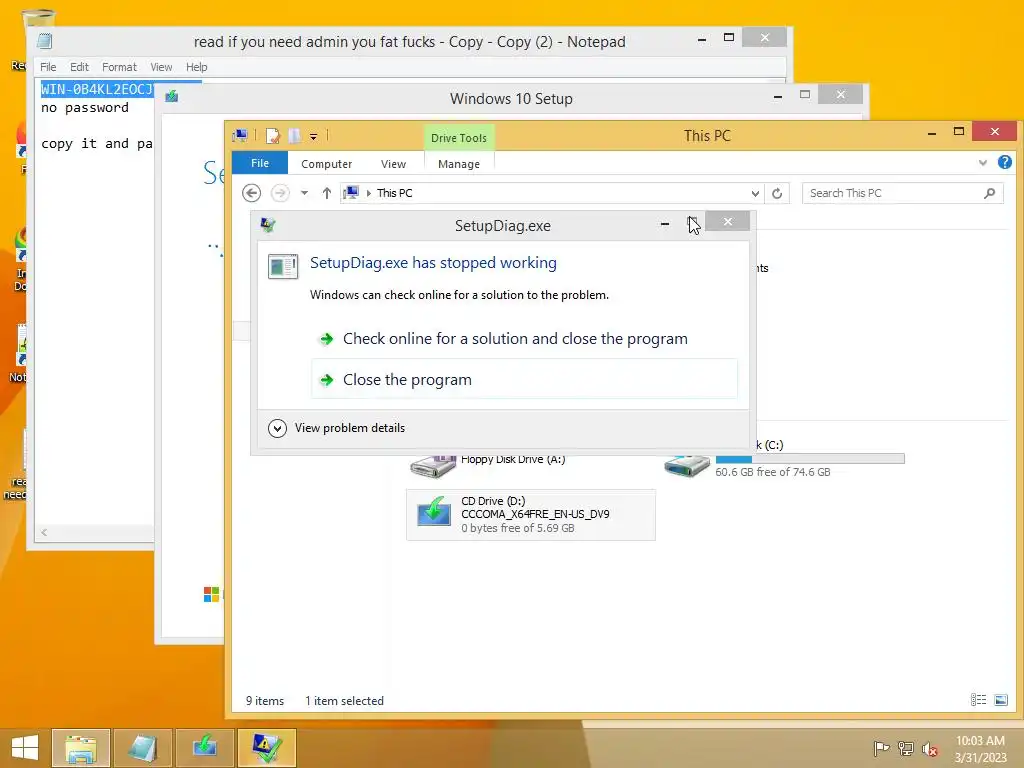Viewport: 1024px width, 768px height.
Task: Click Notepad title bar icon
Action: click(44, 41)
